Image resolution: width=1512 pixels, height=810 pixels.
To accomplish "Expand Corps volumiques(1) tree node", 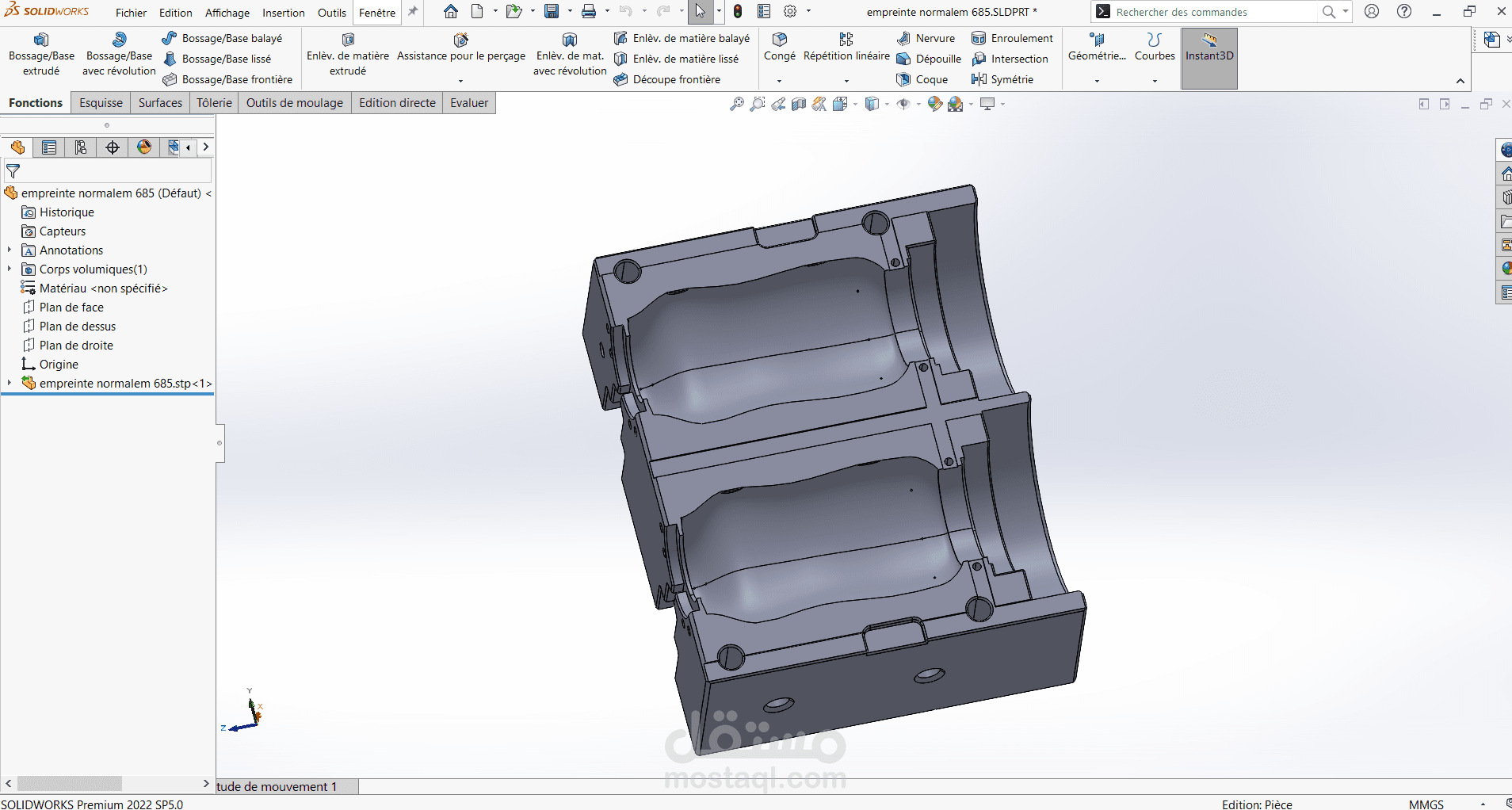I will (x=10, y=269).
